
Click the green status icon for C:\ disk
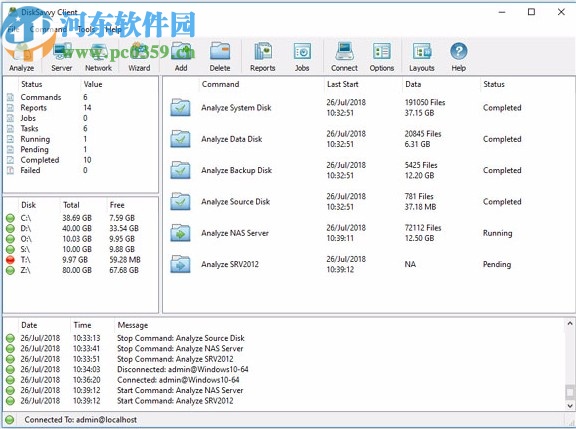pyautogui.click(x=10, y=218)
